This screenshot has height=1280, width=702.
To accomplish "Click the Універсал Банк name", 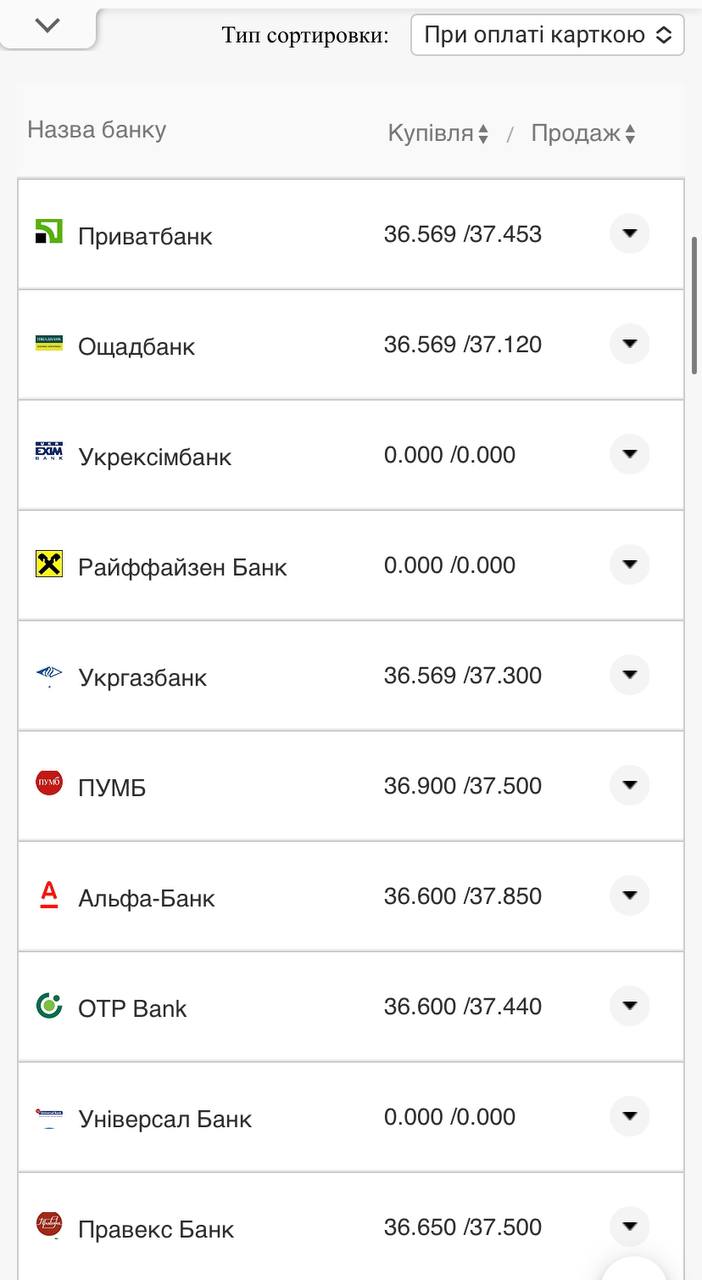I will [165, 1119].
